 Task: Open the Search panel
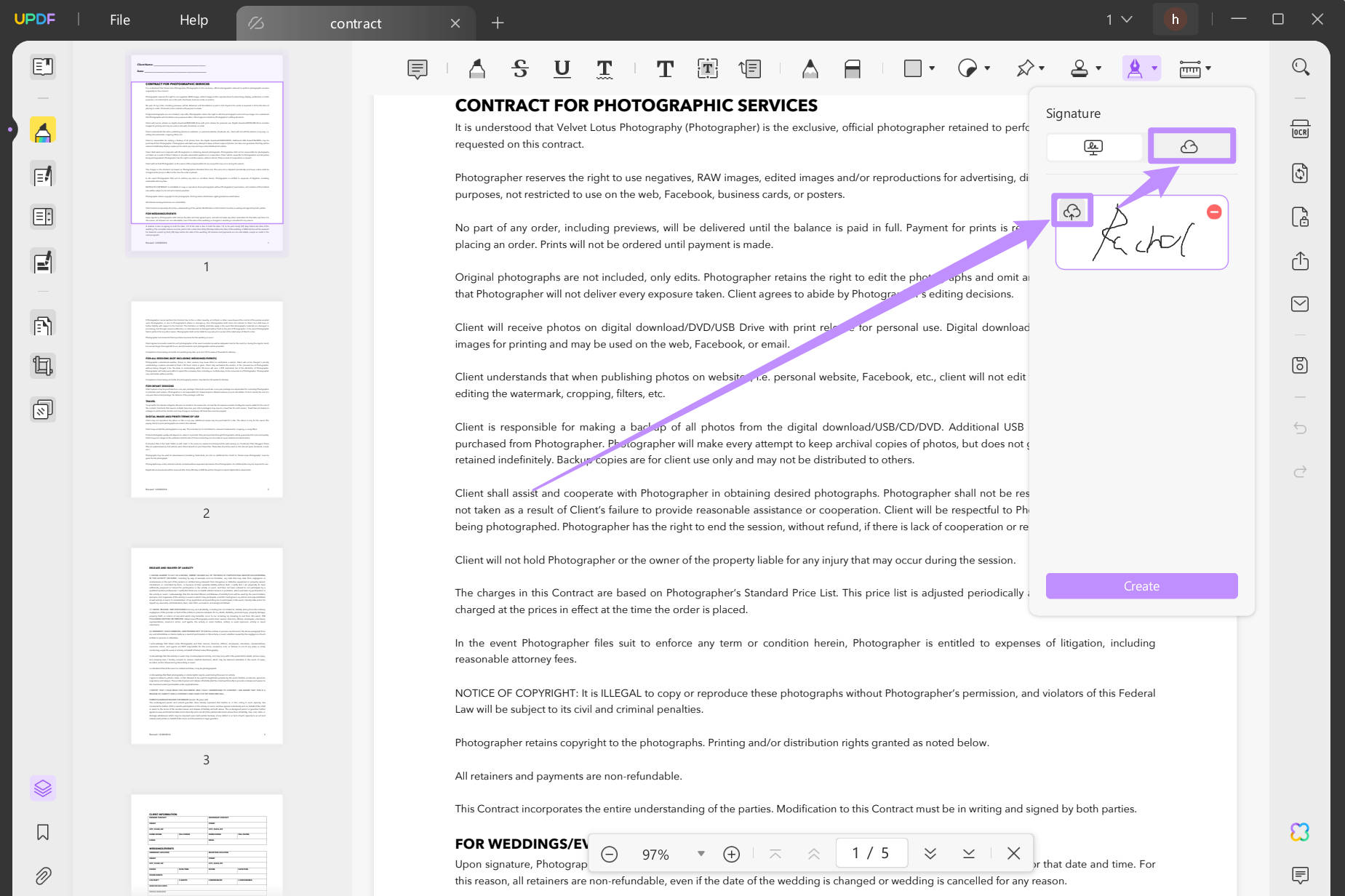[x=1301, y=66]
